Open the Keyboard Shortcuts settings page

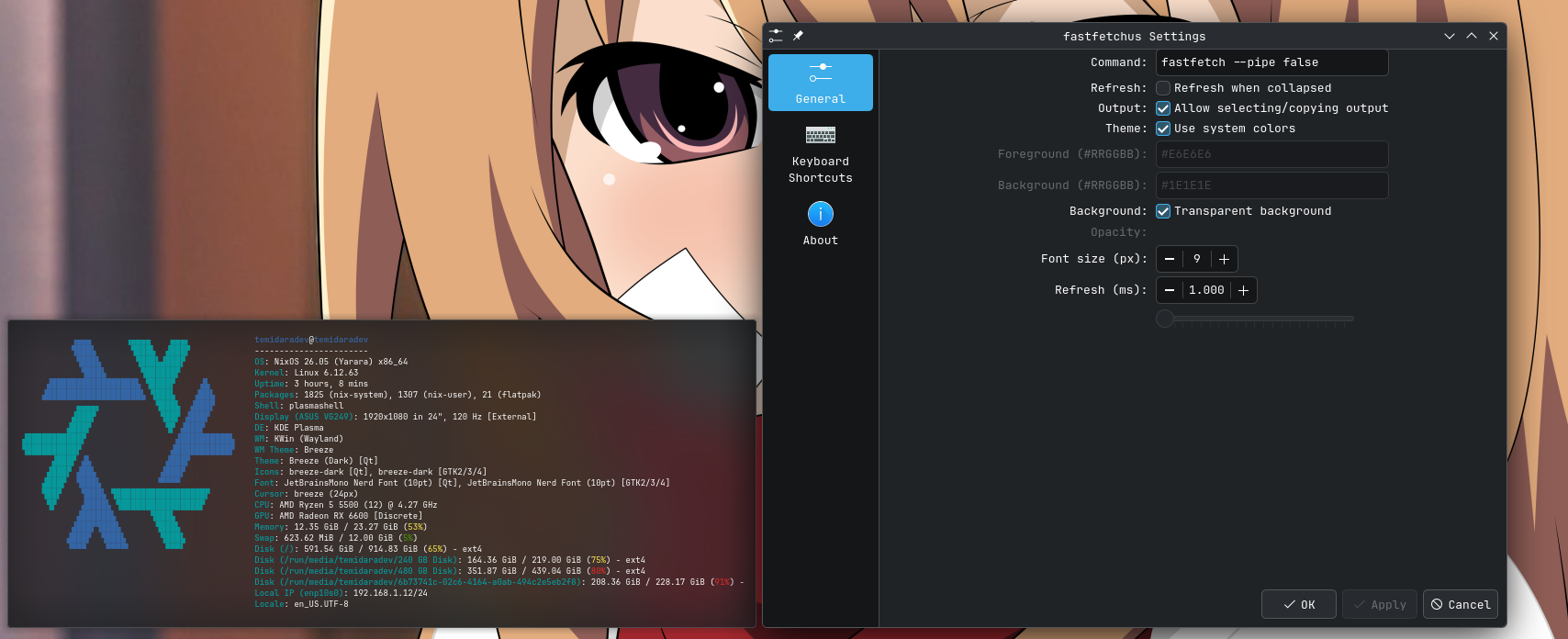(820, 154)
